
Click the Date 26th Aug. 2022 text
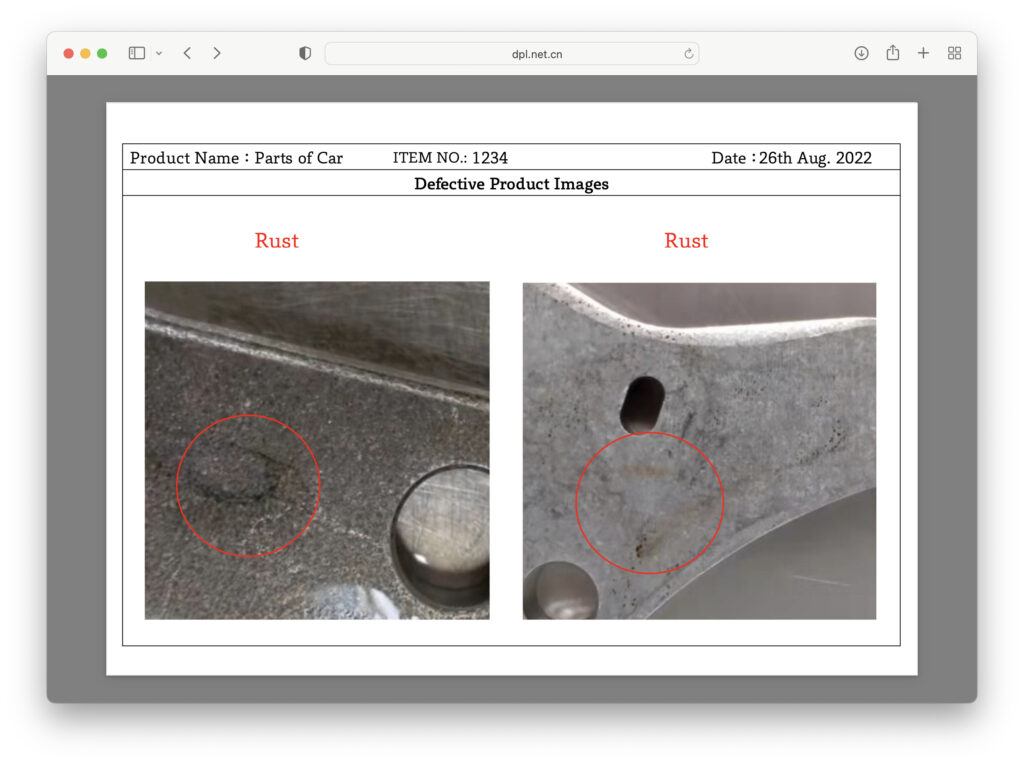pyautogui.click(x=791, y=158)
